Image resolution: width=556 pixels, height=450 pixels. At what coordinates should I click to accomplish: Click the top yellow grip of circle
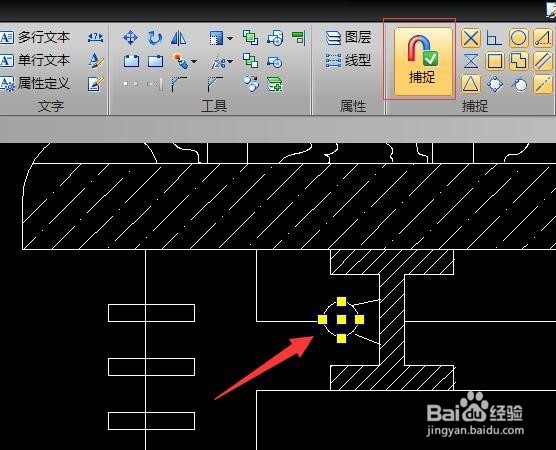coord(341,301)
